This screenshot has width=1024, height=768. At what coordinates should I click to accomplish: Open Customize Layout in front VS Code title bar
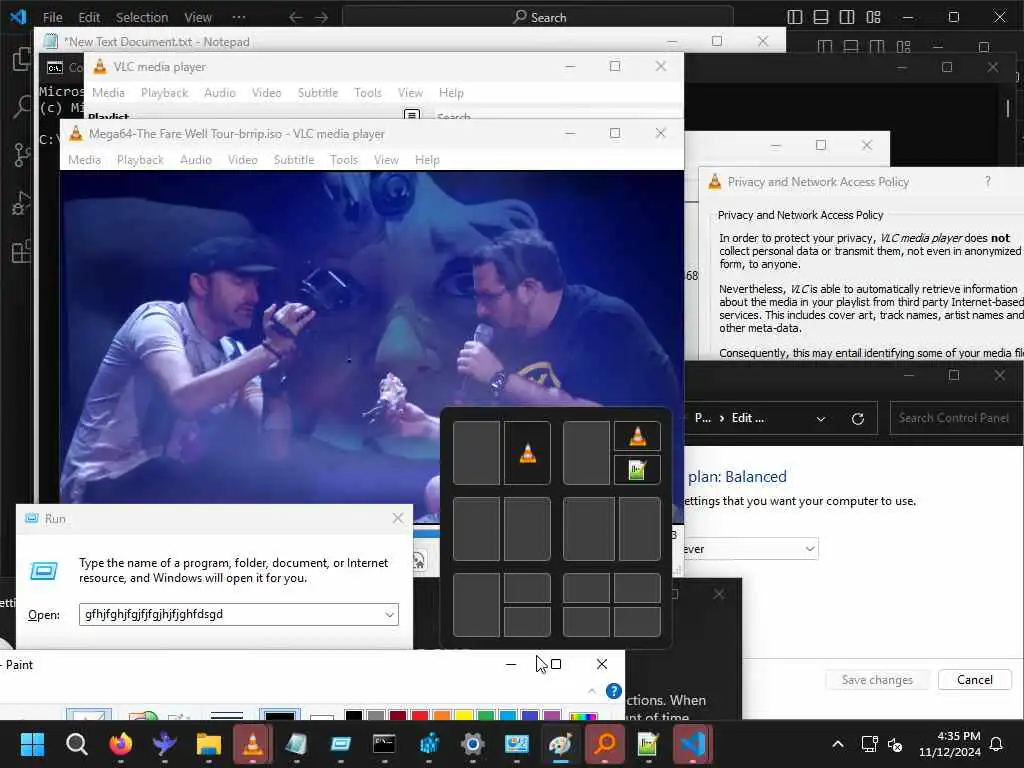[873, 18]
